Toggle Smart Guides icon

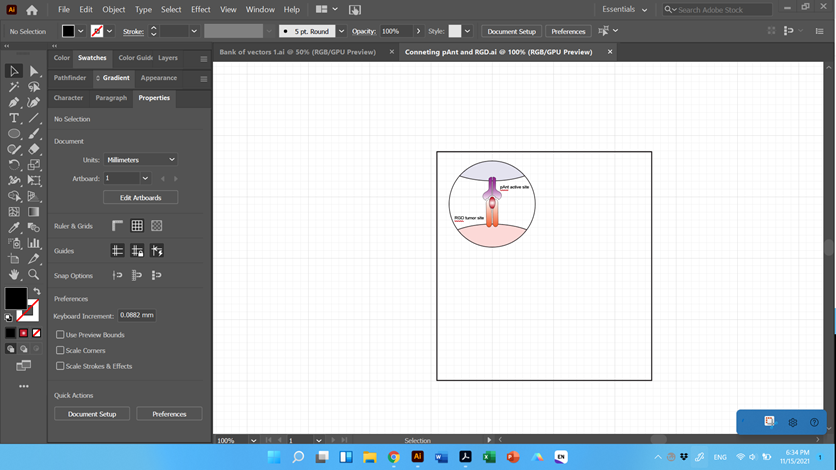[x=156, y=250]
